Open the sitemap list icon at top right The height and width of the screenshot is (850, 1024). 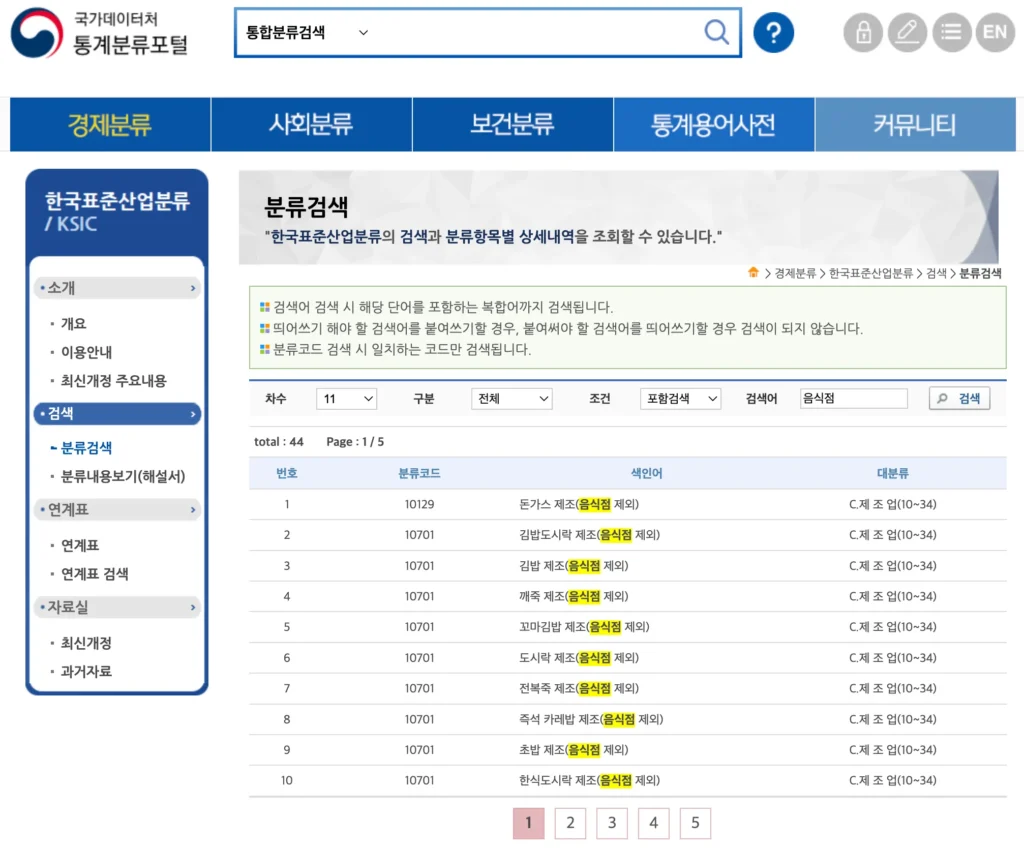tap(951, 32)
